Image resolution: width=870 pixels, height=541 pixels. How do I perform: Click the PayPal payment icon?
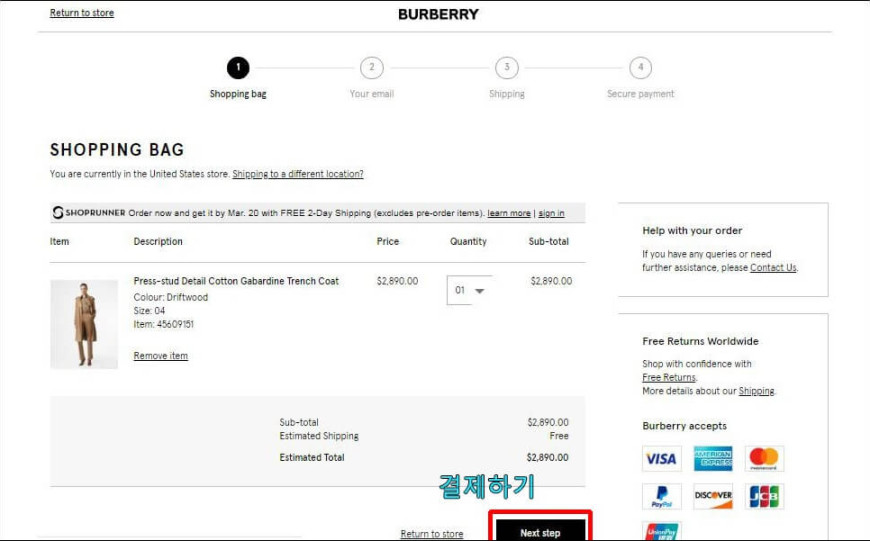pos(661,496)
